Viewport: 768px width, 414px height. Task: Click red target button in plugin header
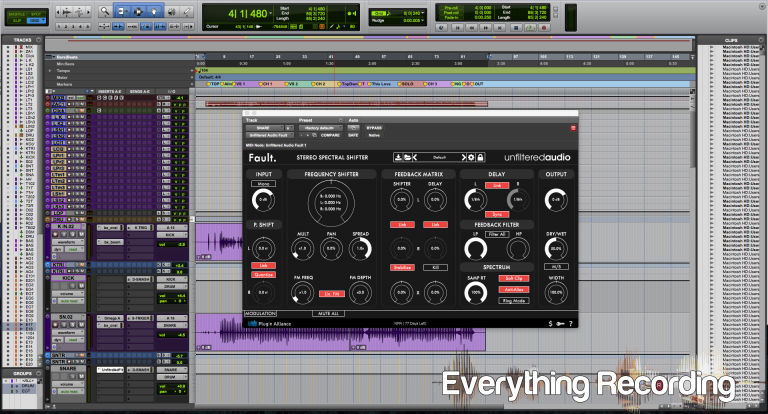(x=573, y=128)
